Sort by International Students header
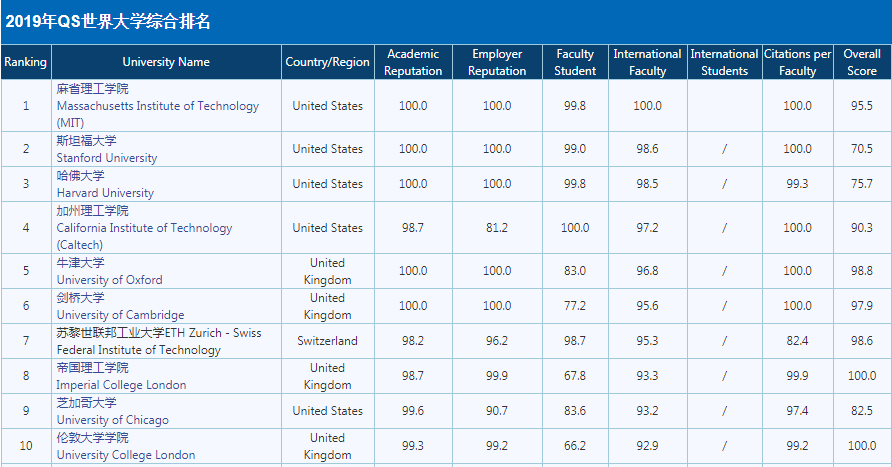The image size is (892, 467). tap(724, 62)
